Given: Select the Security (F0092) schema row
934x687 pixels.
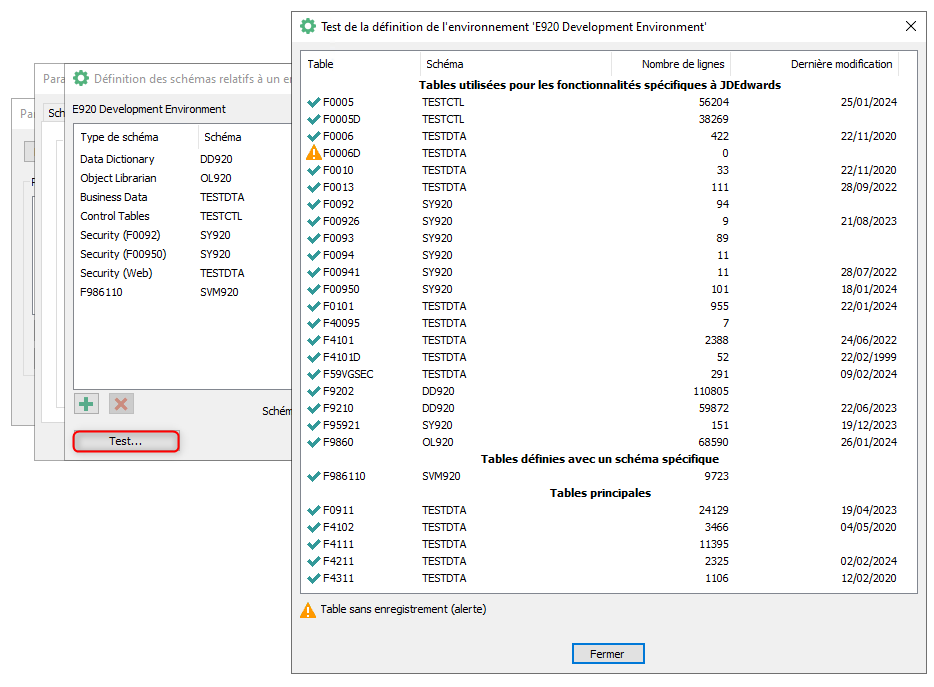Looking at the screenshot, I should point(182,235).
